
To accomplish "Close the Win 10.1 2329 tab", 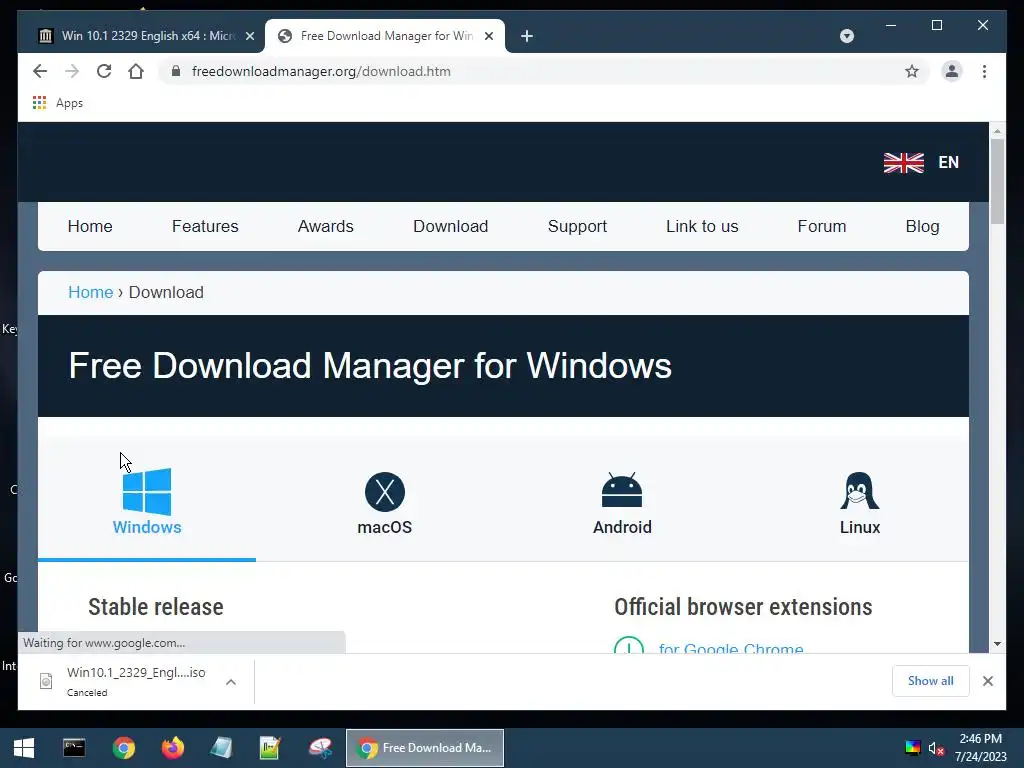I will 249,36.
